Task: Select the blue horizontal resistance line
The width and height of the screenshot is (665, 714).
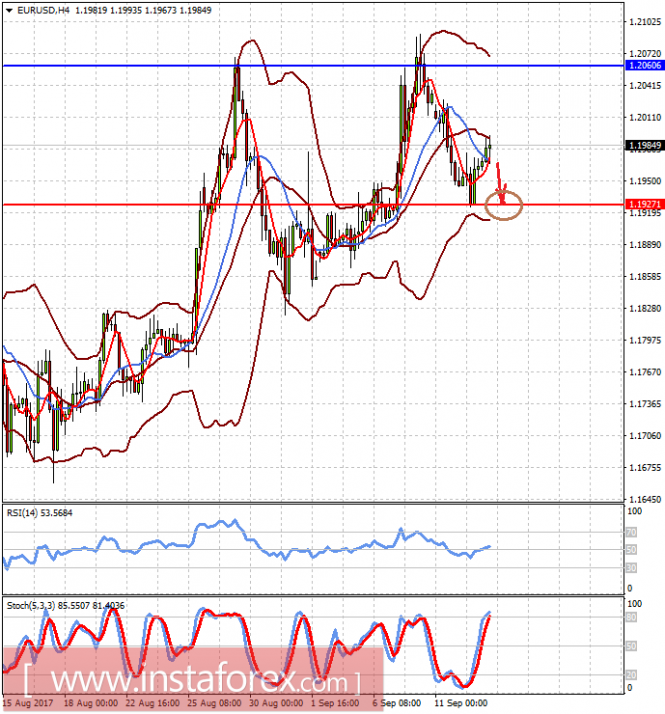Action: (x=314, y=66)
